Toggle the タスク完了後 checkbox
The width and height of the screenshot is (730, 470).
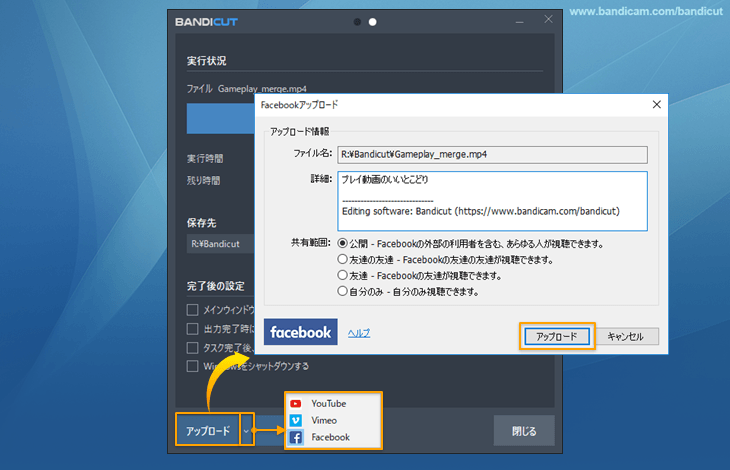coord(192,348)
